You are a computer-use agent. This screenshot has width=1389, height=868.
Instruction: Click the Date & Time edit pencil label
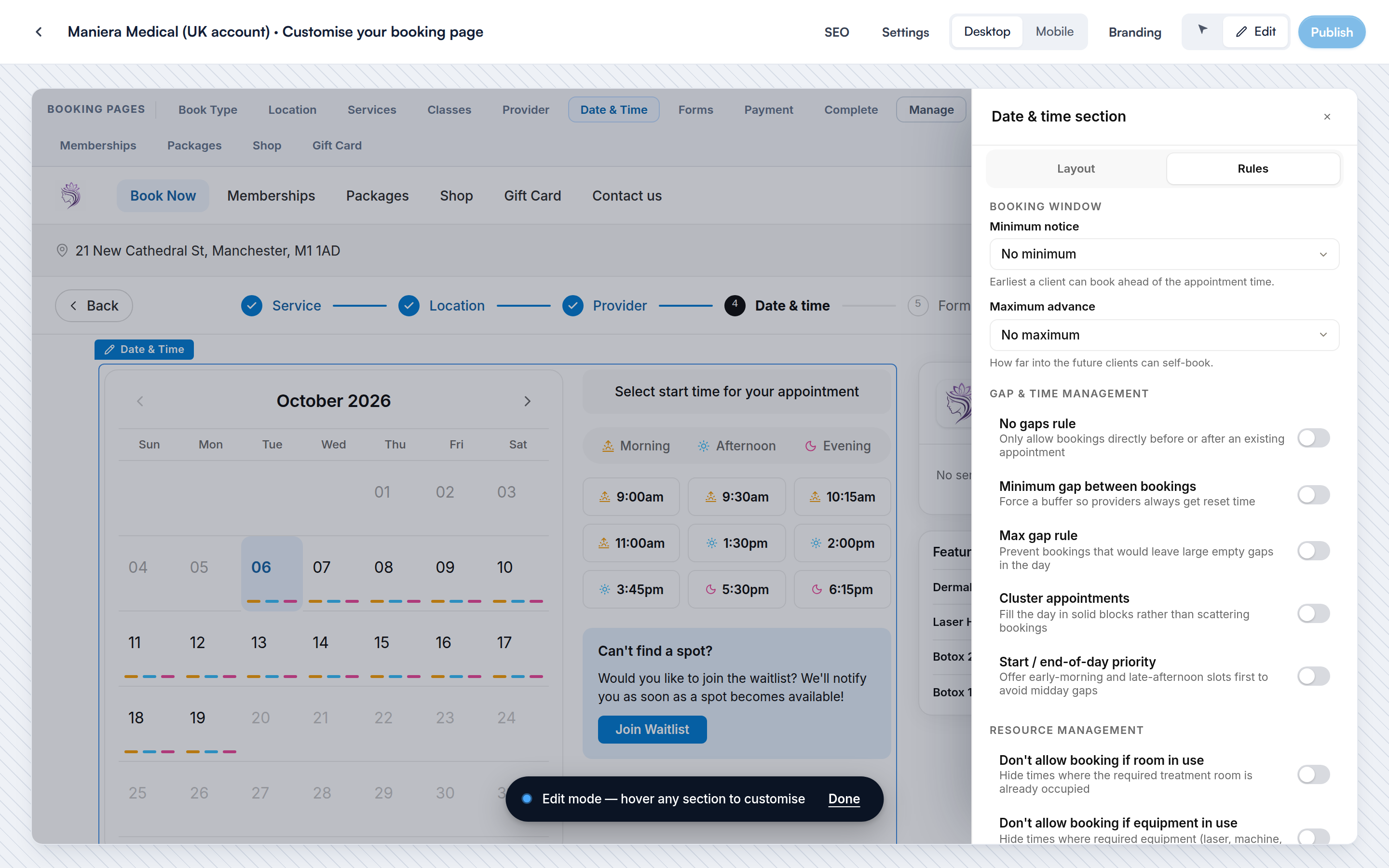[144, 349]
